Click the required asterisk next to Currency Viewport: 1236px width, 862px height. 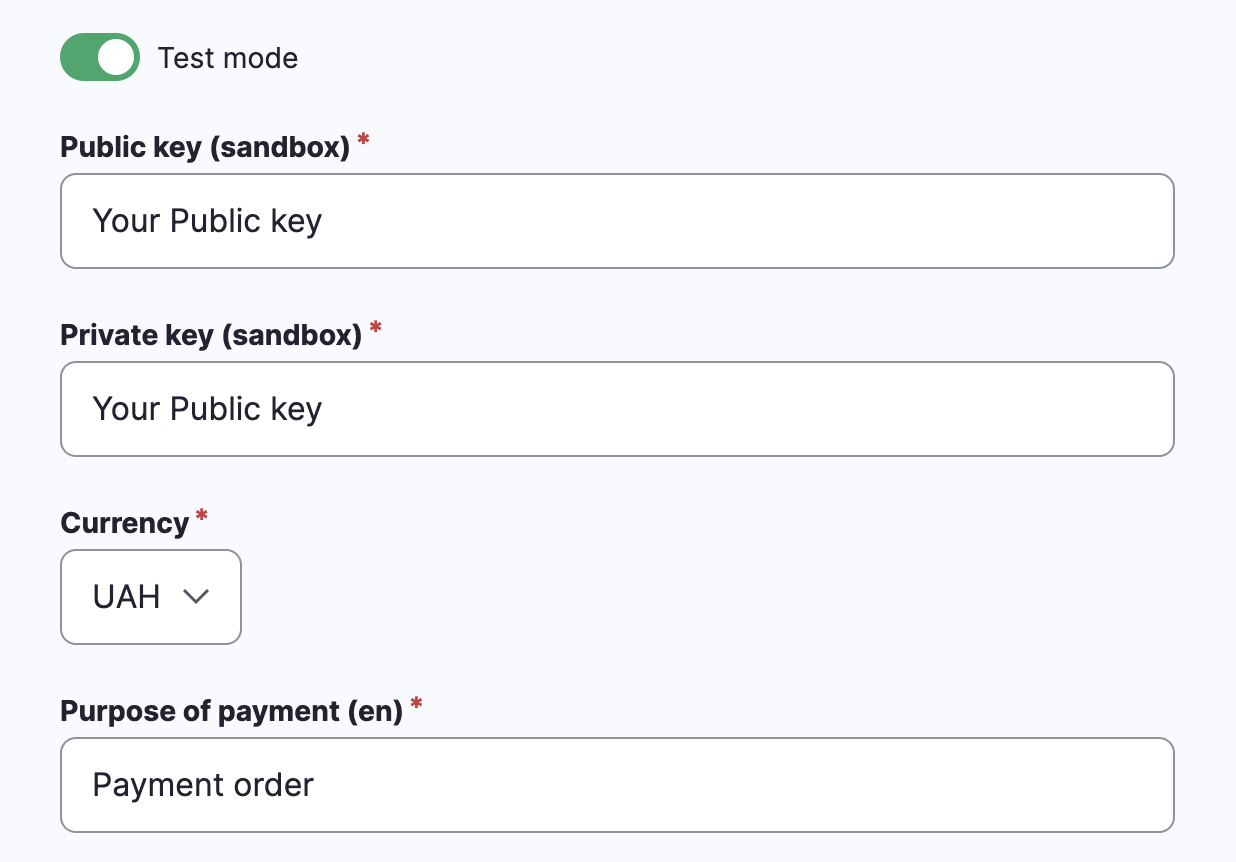[x=201, y=518]
